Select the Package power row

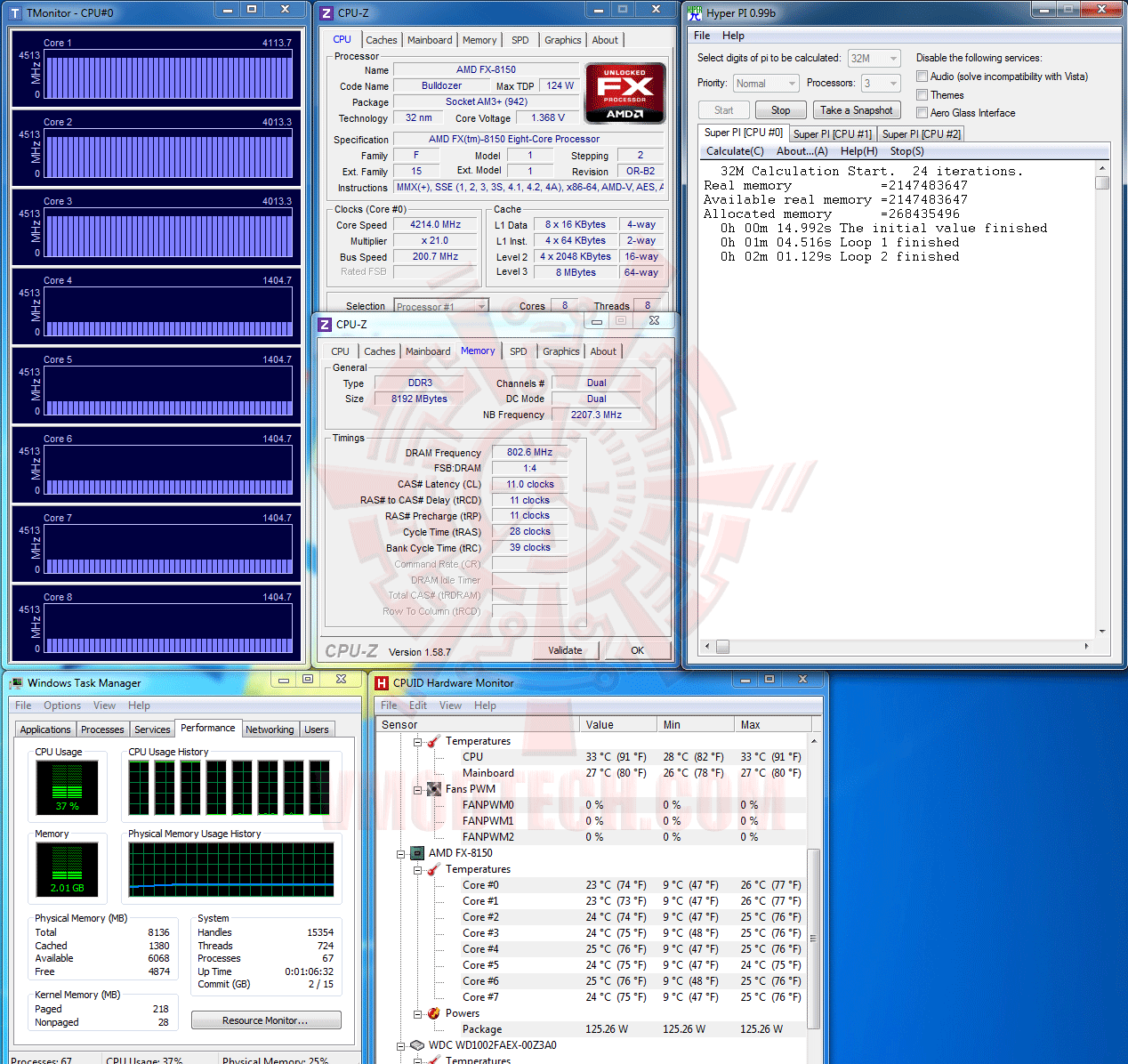pos(592,1029)
